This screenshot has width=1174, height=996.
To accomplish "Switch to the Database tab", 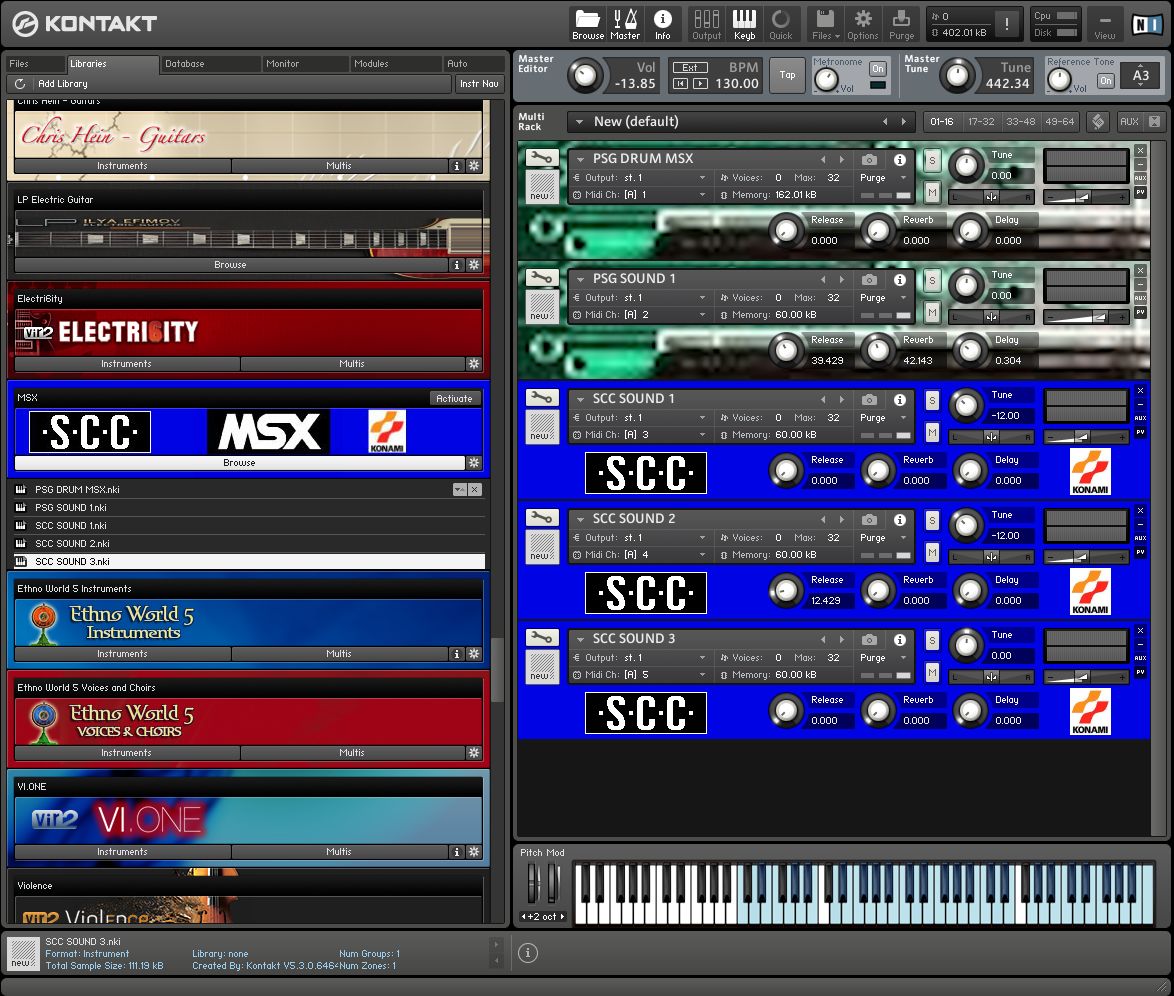I will (x=210, y=64).
